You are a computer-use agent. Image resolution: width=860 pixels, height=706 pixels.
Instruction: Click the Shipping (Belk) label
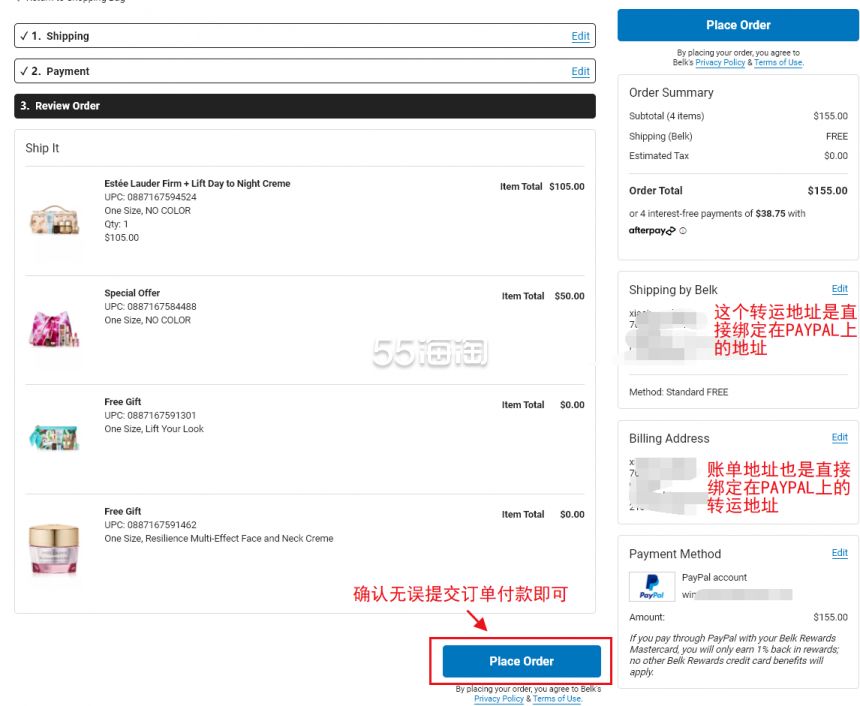pos(660,136)
